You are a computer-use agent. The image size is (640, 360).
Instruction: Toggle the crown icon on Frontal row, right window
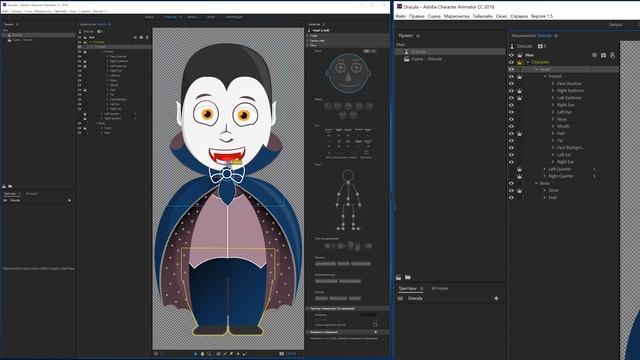(520, 76)
